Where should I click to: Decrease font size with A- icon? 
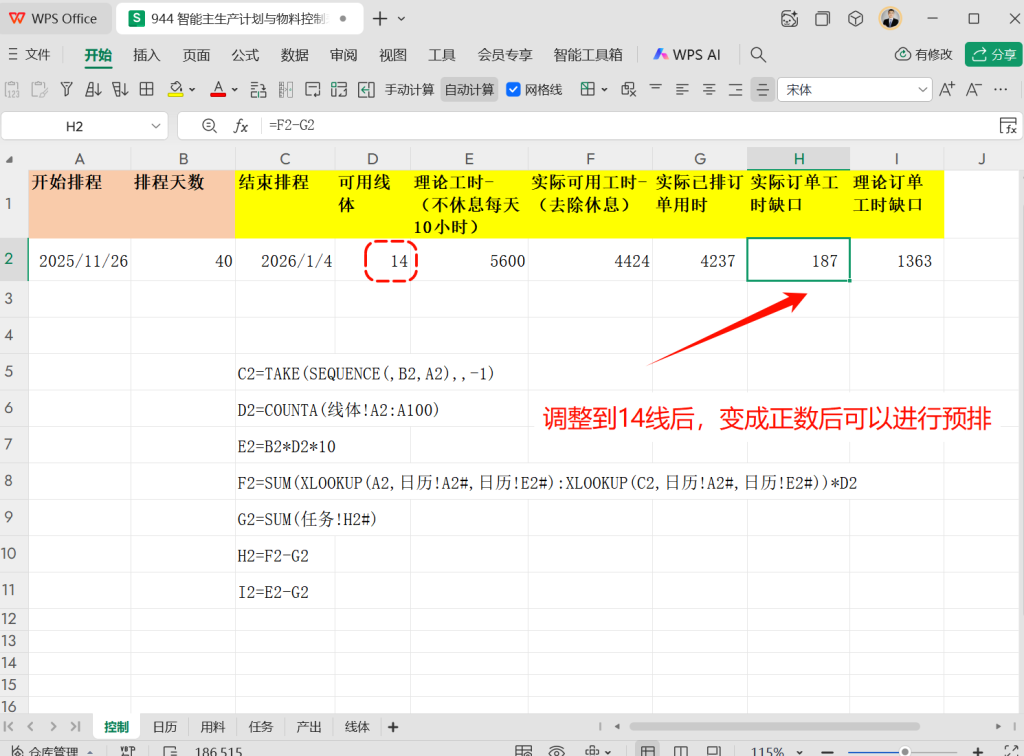tap(974, 89)
